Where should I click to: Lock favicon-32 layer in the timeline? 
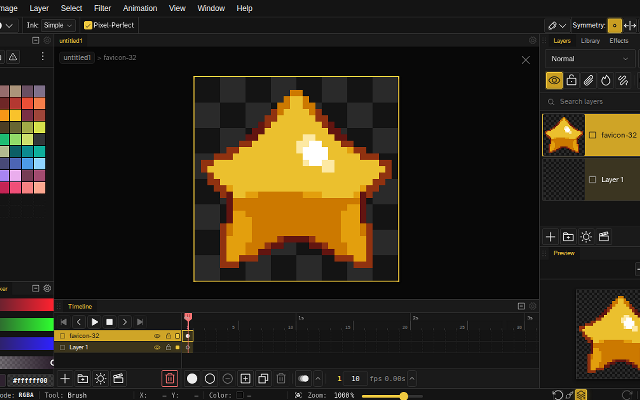168,336
